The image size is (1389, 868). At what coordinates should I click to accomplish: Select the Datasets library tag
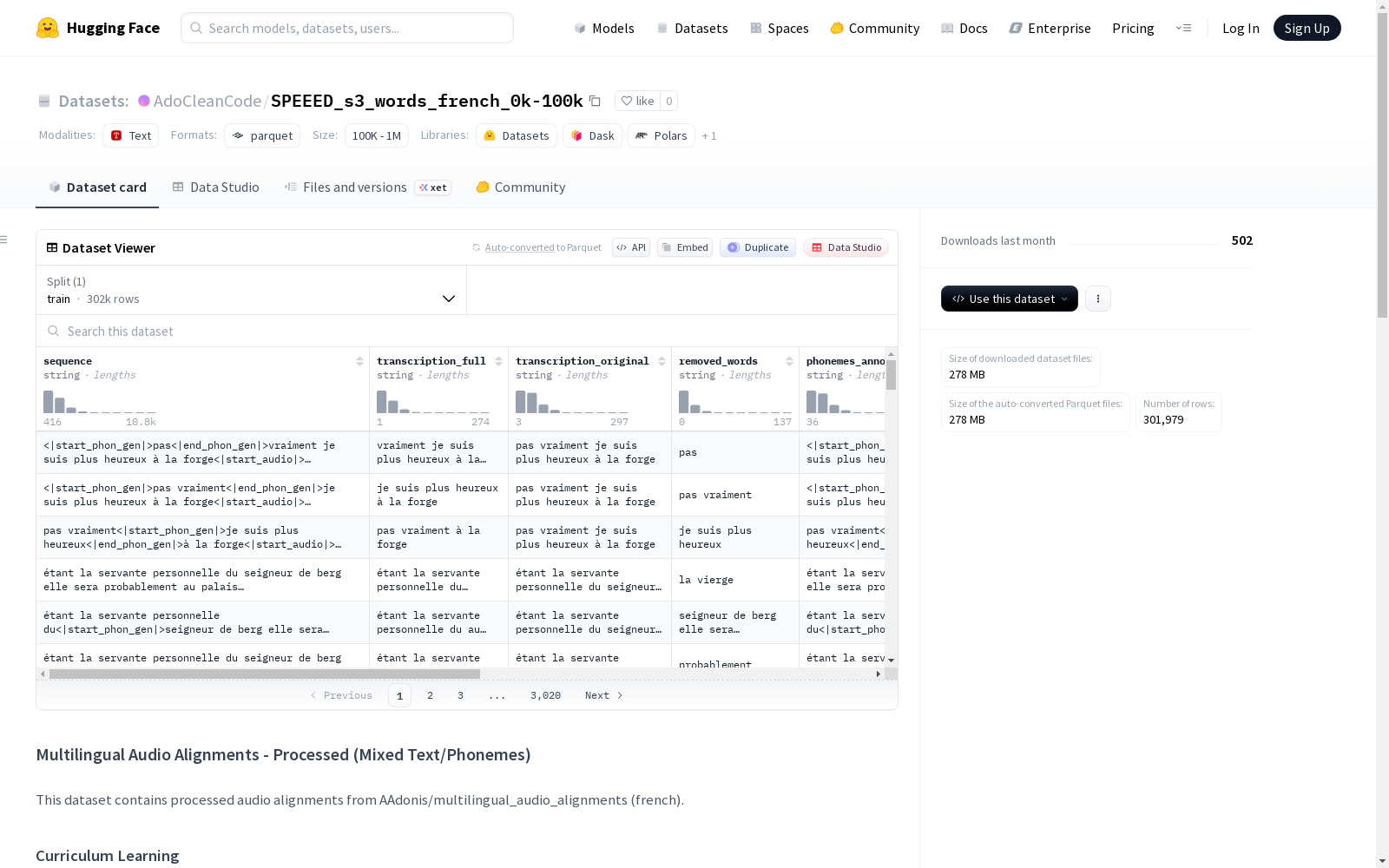coord(517,135)
